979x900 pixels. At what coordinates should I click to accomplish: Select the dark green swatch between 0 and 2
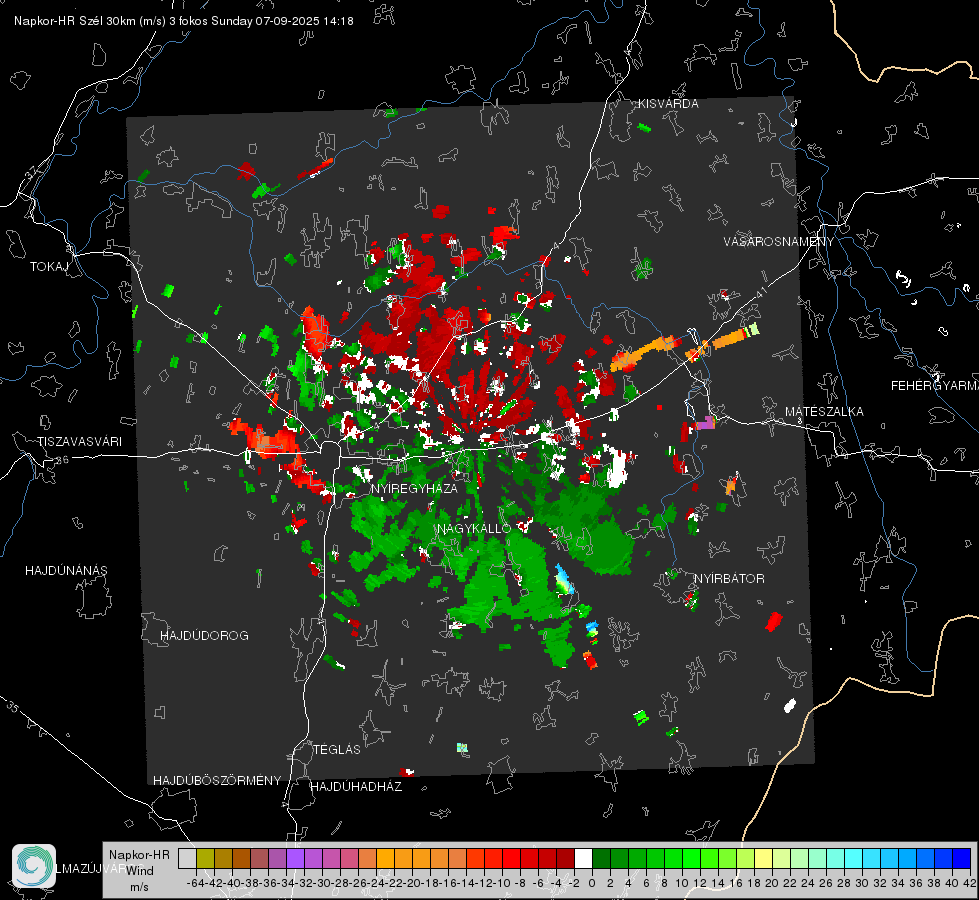[x=601, y=859]
